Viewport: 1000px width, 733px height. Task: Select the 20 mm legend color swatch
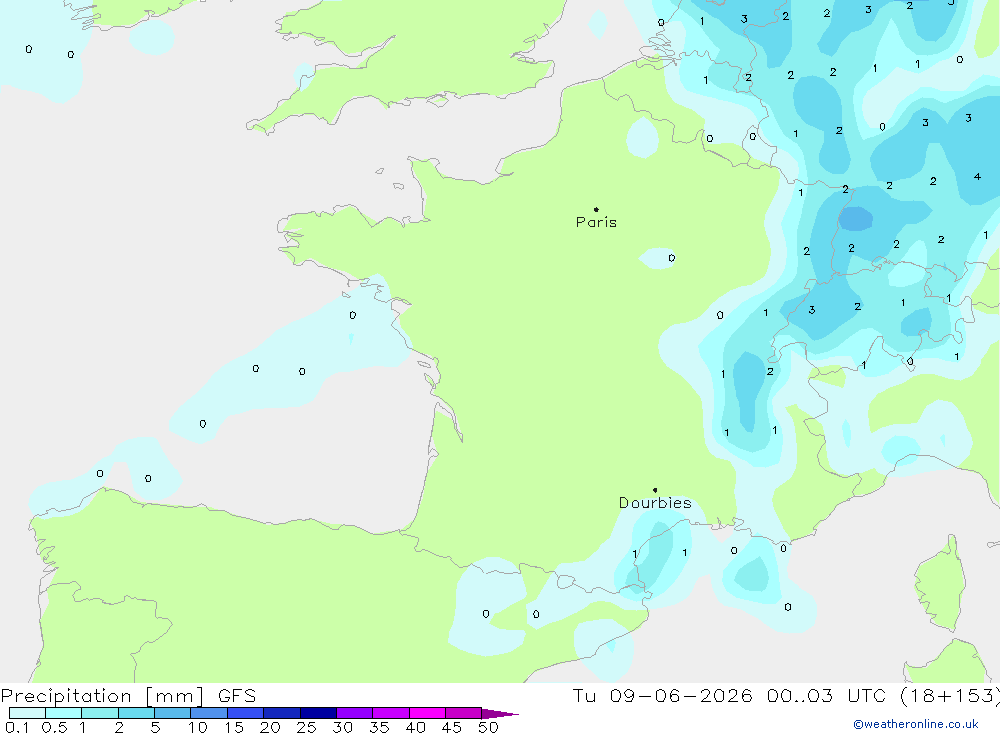(281, 713)
